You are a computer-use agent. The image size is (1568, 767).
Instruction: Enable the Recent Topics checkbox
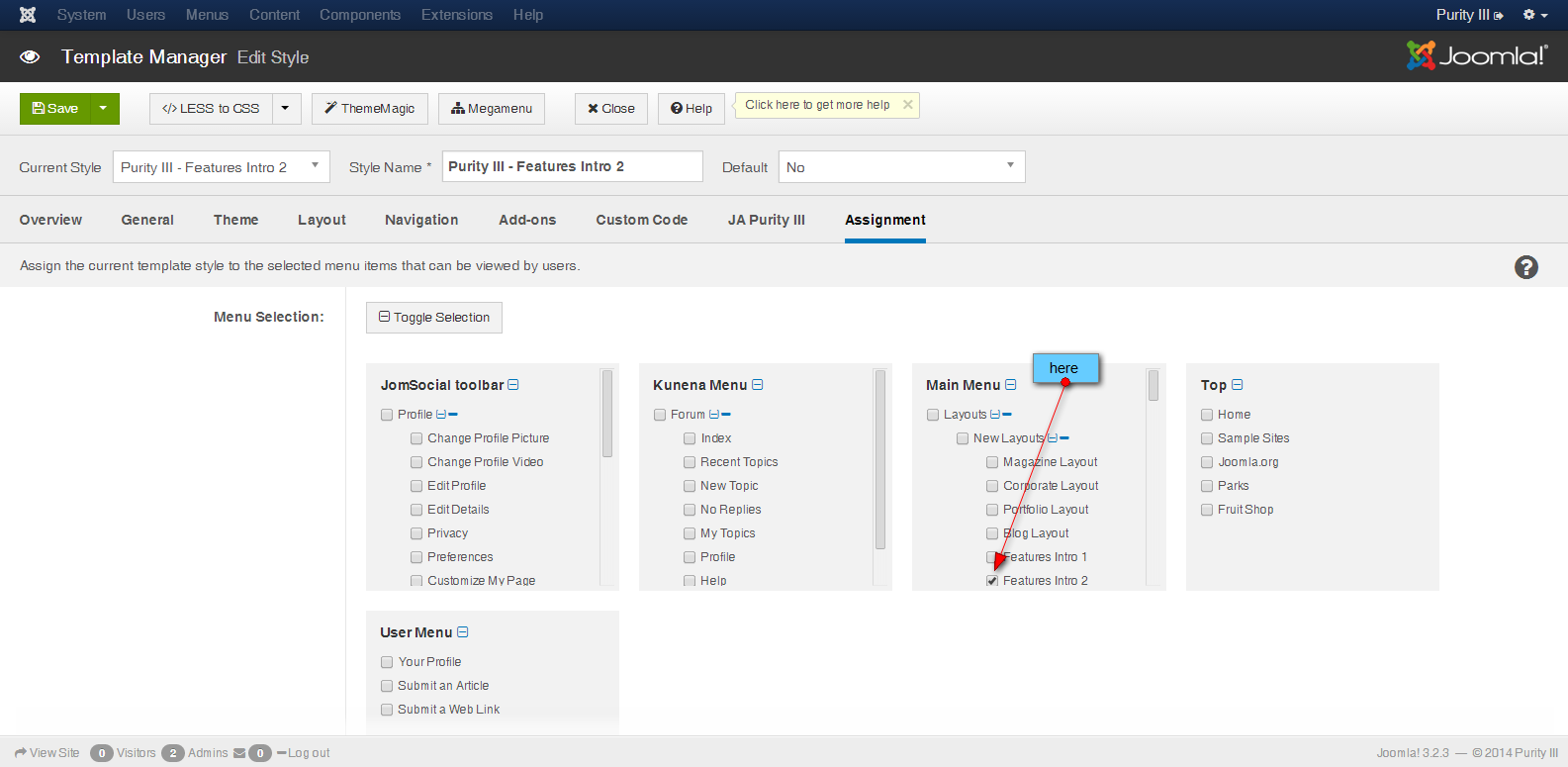coord(690,462)
